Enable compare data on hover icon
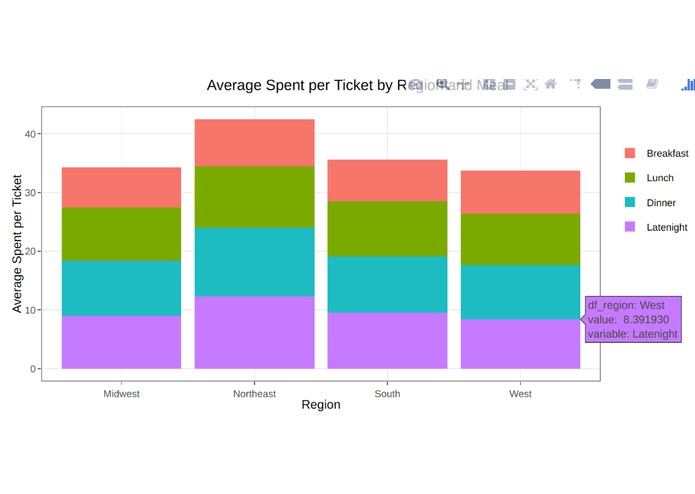The height and width of the screenshot is (494, 695). click(625, 84)
